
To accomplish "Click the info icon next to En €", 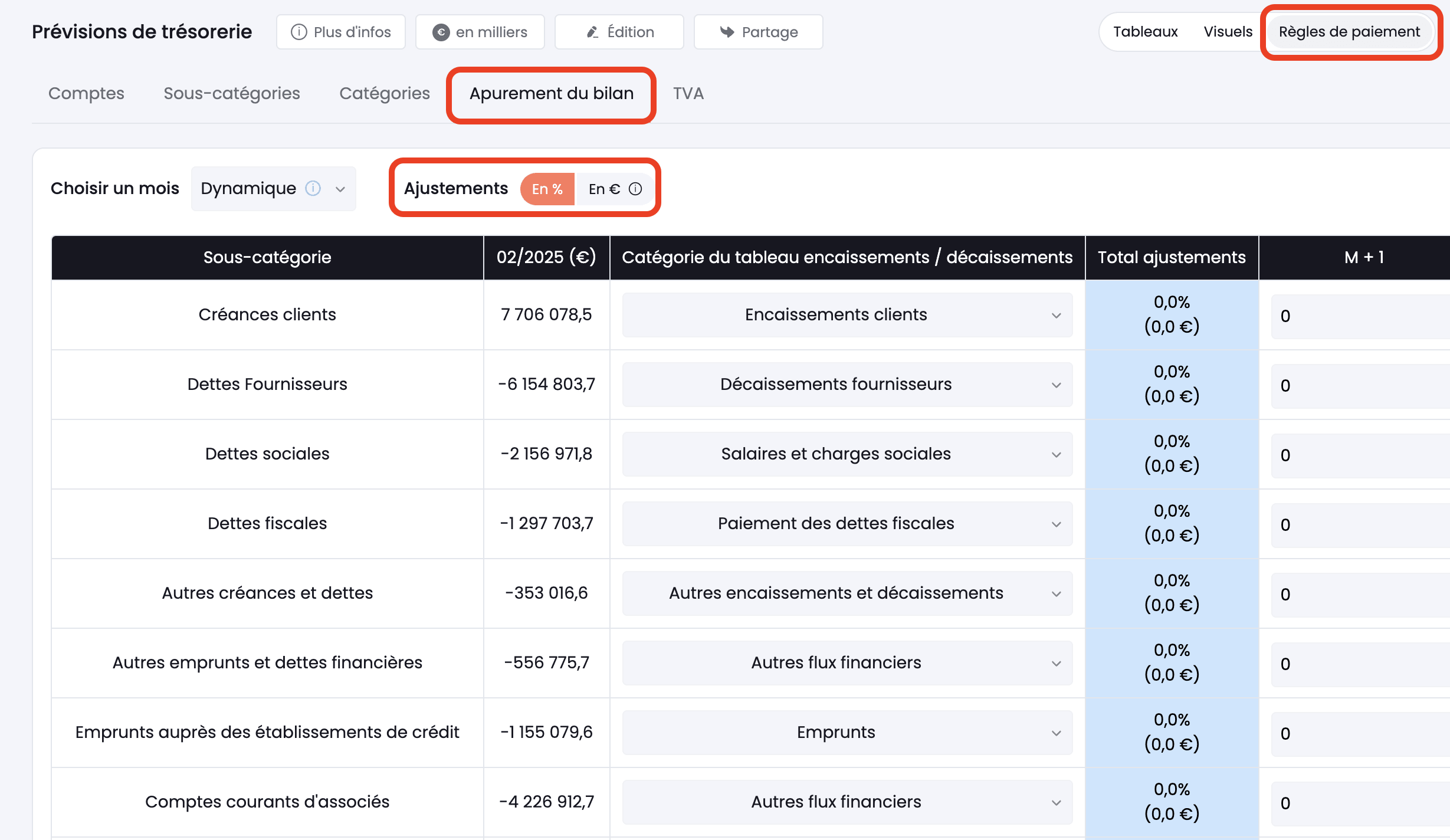I will (635, 189).
